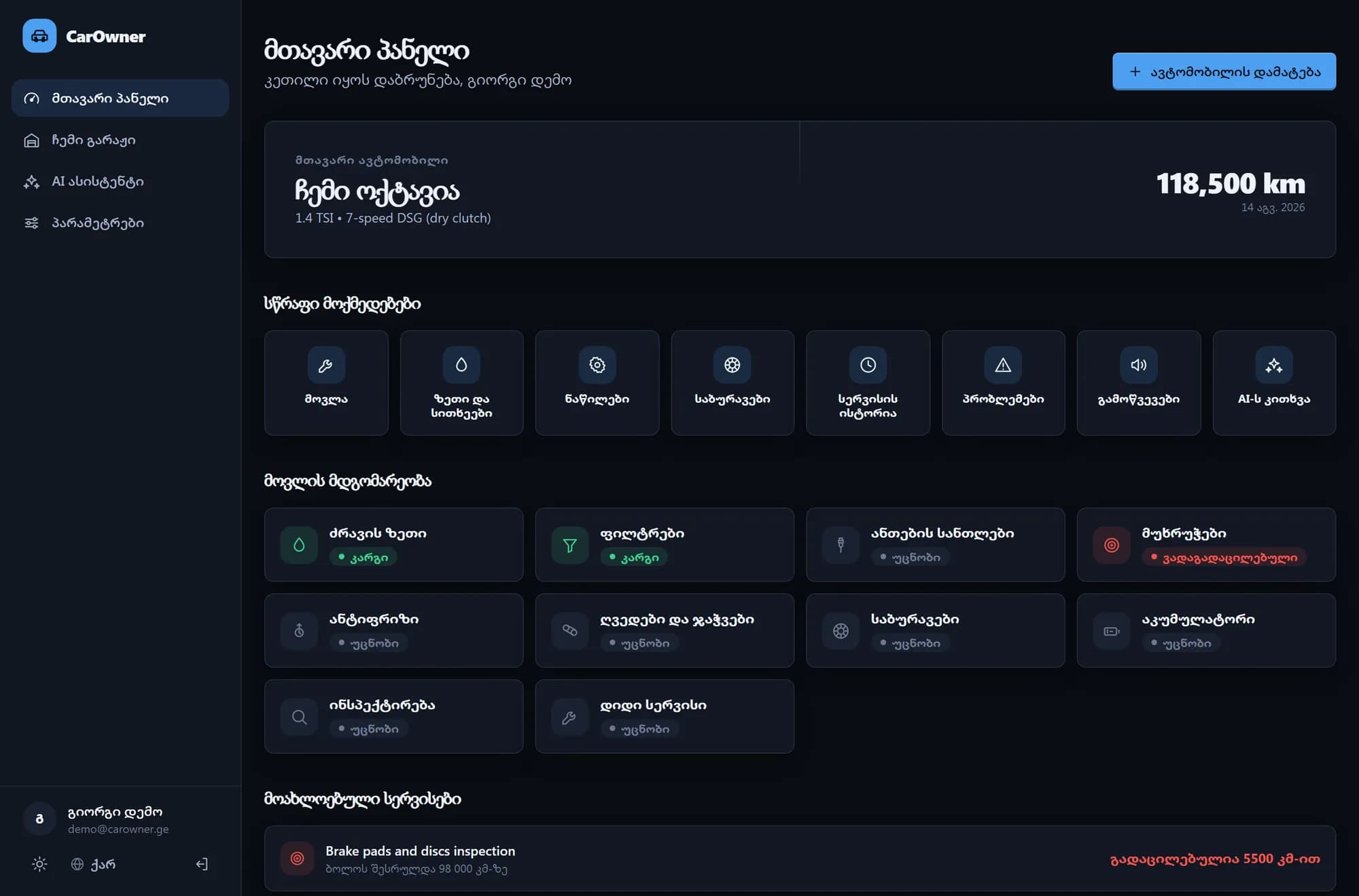Screen dimensions: 1359x896
Task: Click the ძრავის ზეთი green oil-drop icon
Action: point(299,545)
